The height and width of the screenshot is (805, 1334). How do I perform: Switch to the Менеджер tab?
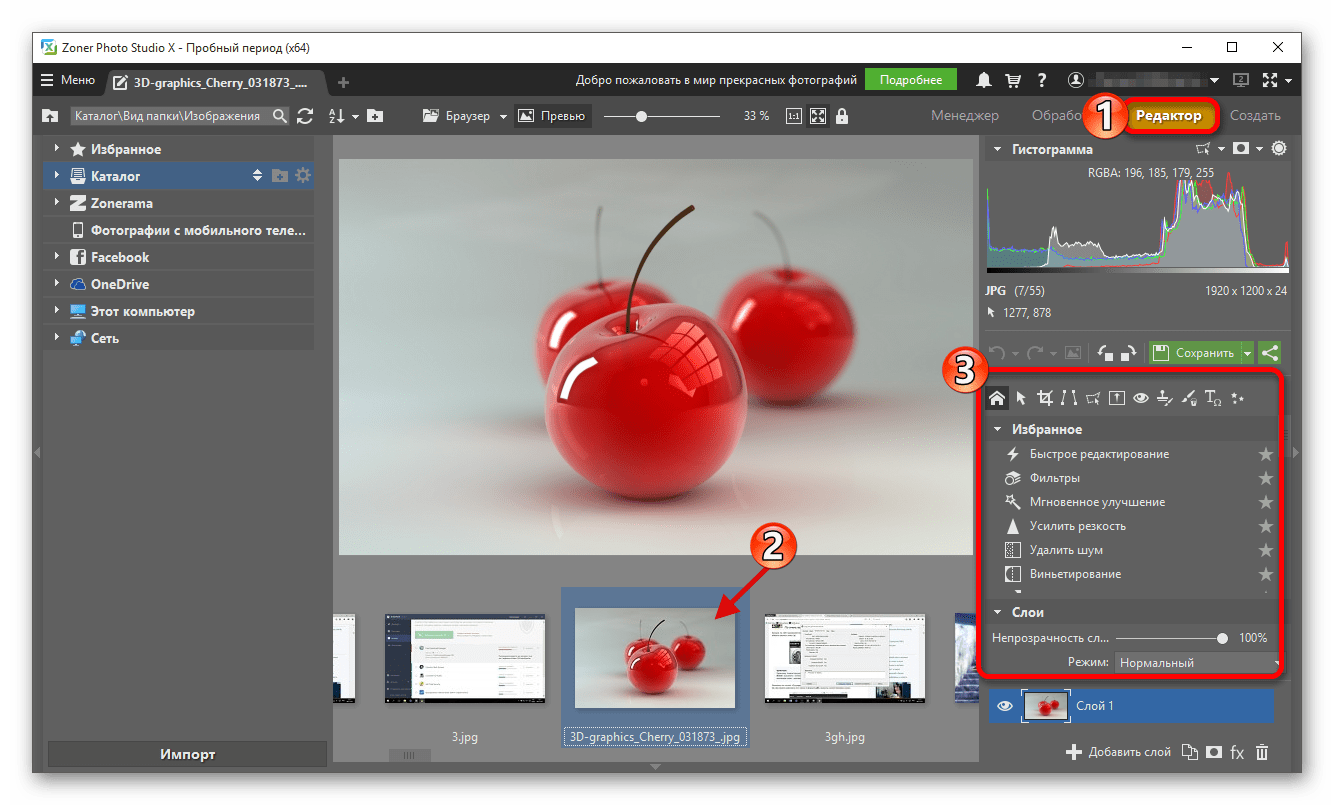[964, 116]
